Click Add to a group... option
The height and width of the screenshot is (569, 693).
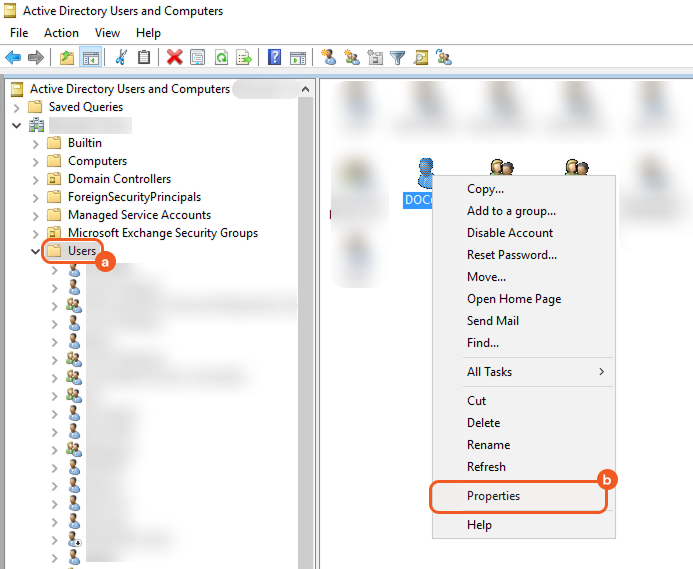point(511,211)
